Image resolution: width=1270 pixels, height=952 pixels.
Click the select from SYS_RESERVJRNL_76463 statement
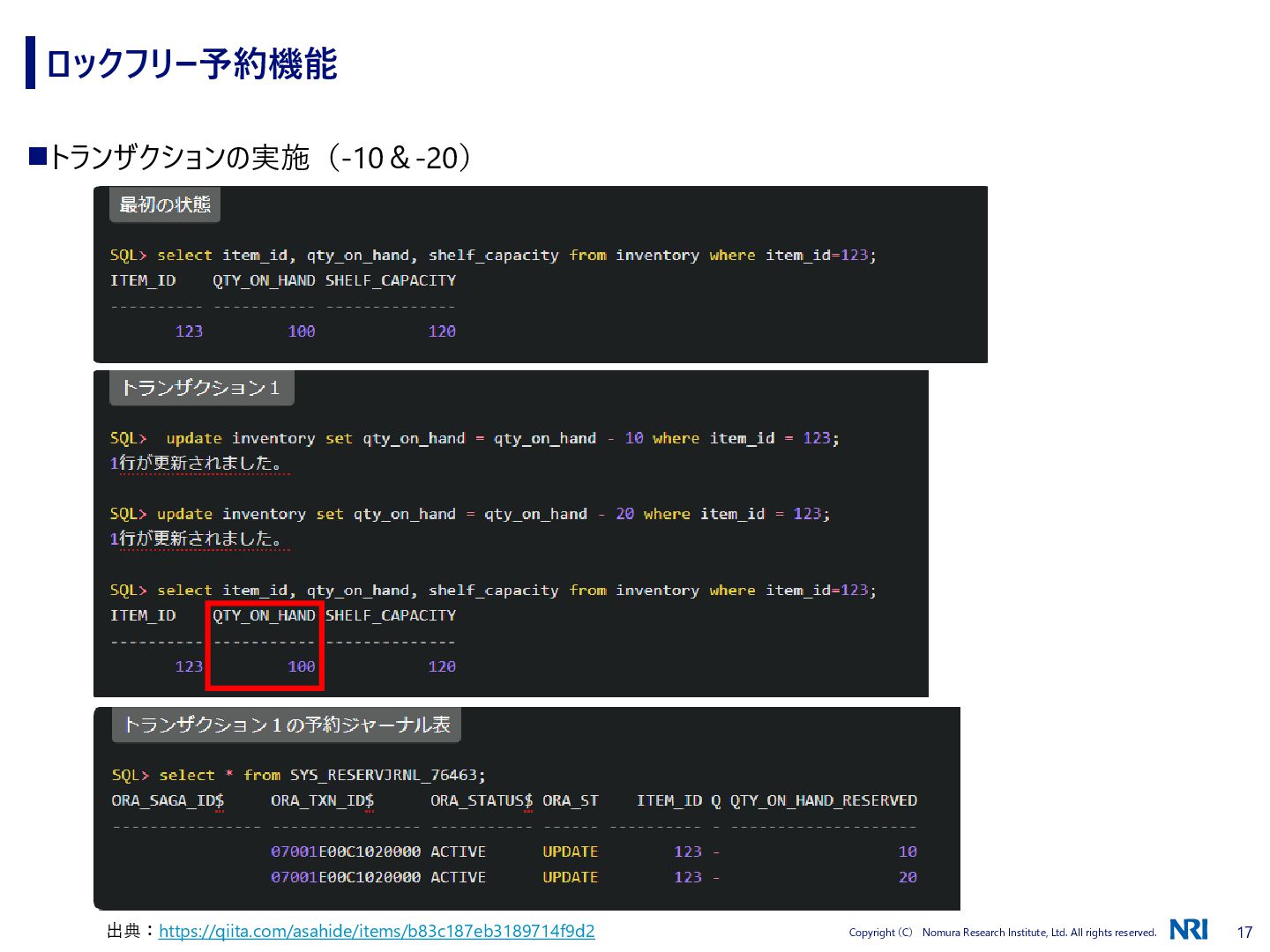tap(298, 776)
